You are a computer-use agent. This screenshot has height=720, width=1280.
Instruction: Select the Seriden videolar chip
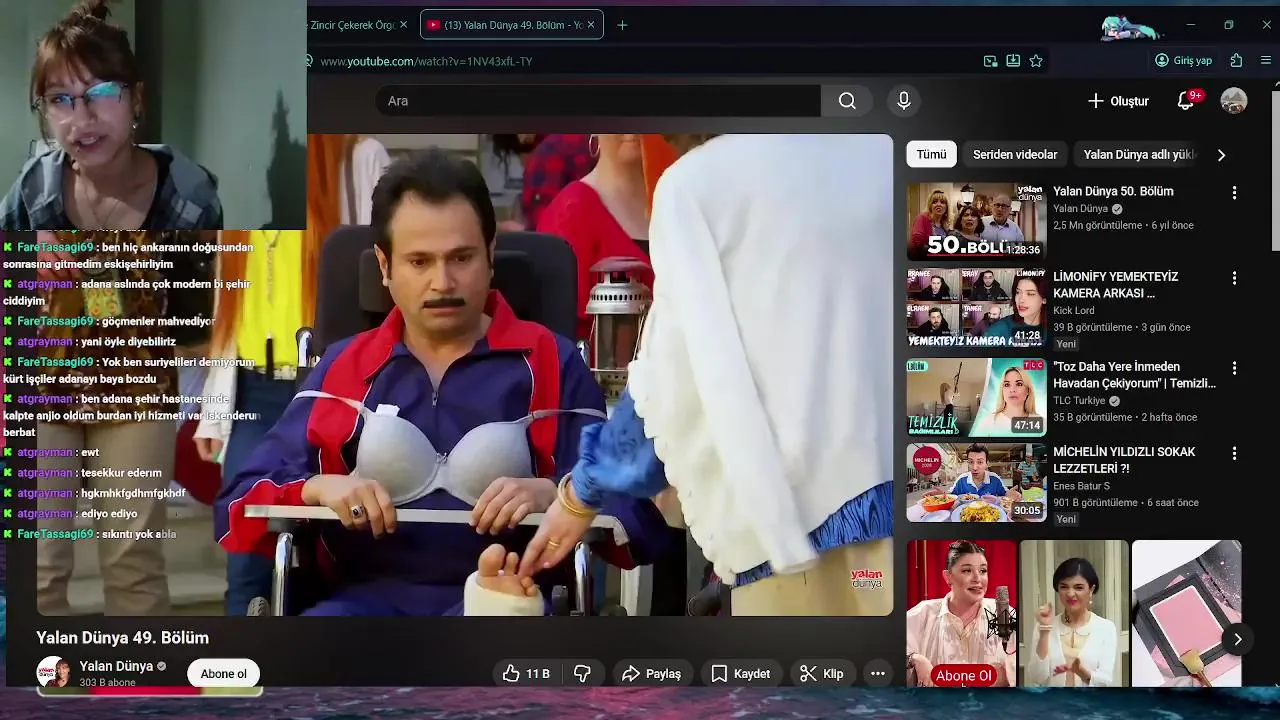point(1015,155)
